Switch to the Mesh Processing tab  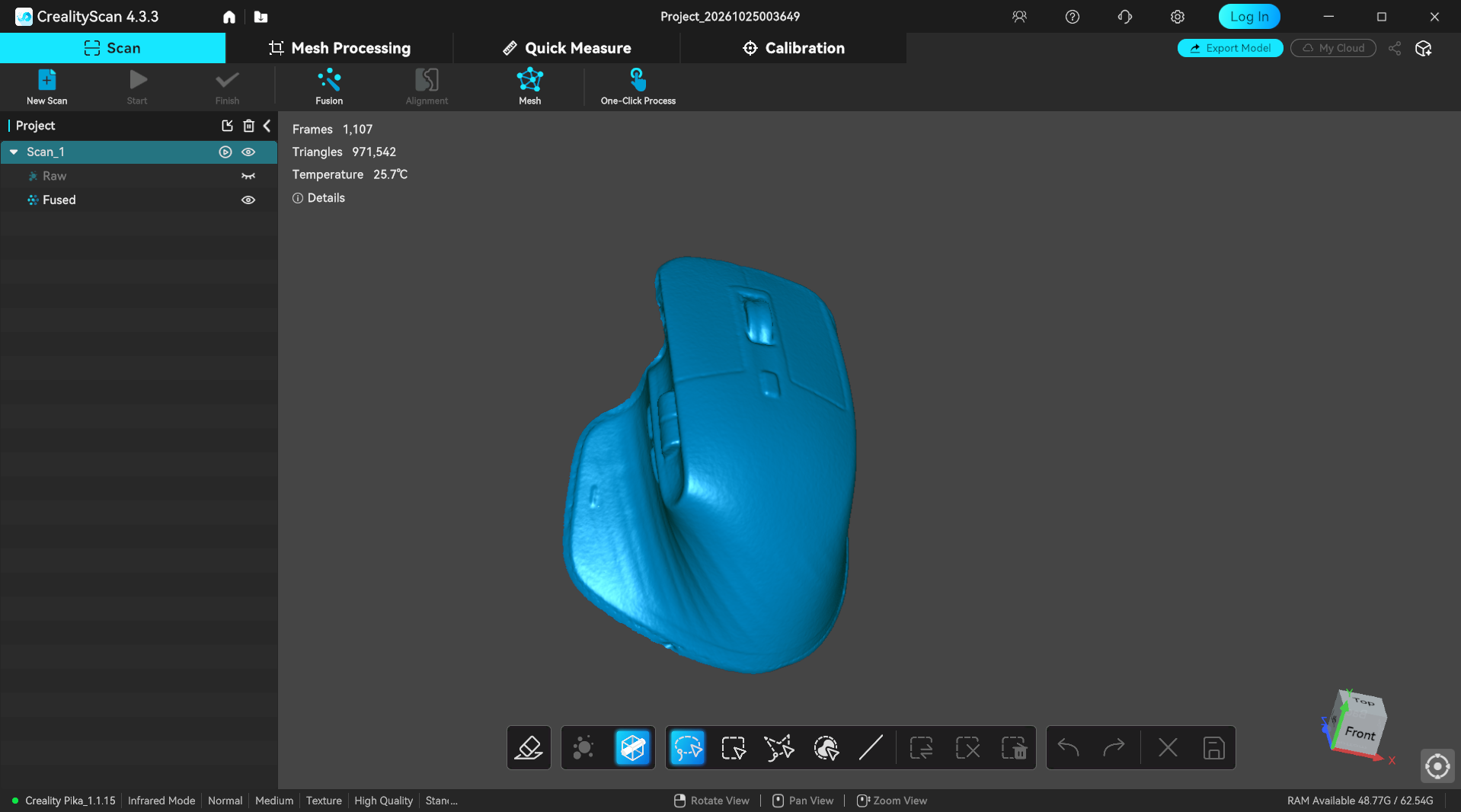point(339,48)
